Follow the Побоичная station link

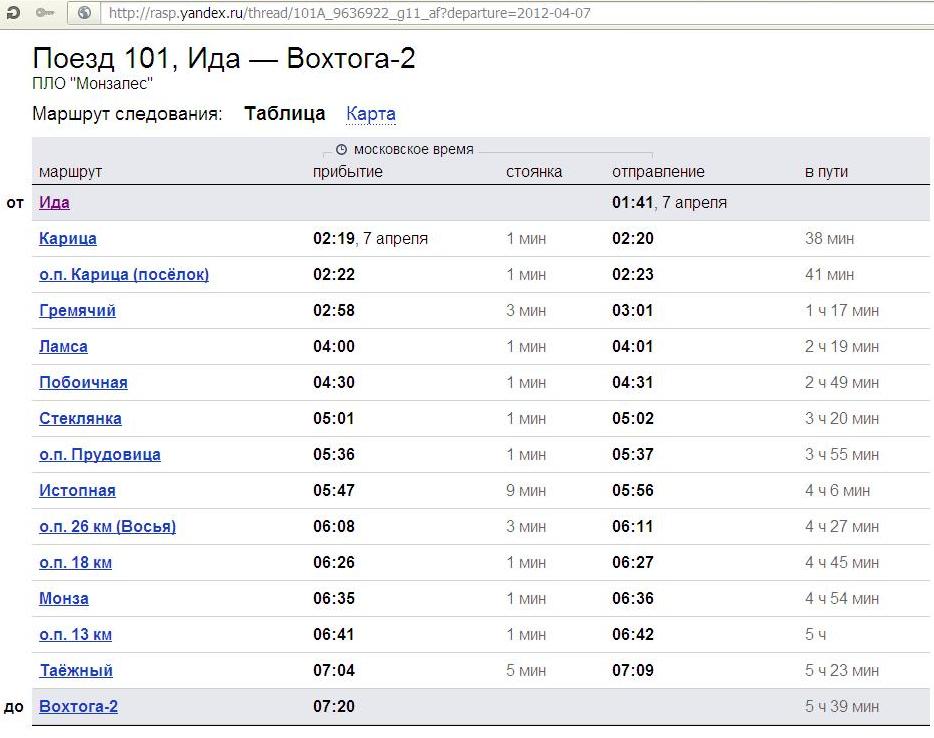[83, 383]
